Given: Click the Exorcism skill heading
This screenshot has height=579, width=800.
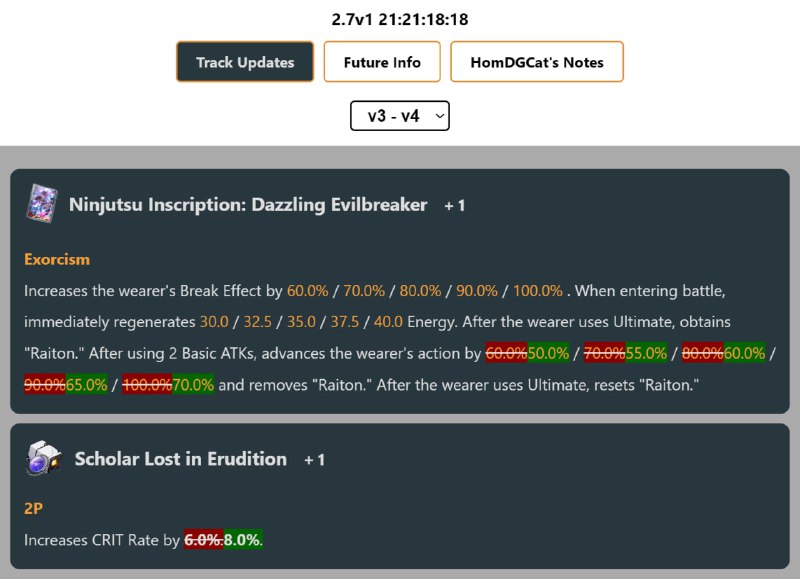Looking at the screenshot, I should click(57, 259).
